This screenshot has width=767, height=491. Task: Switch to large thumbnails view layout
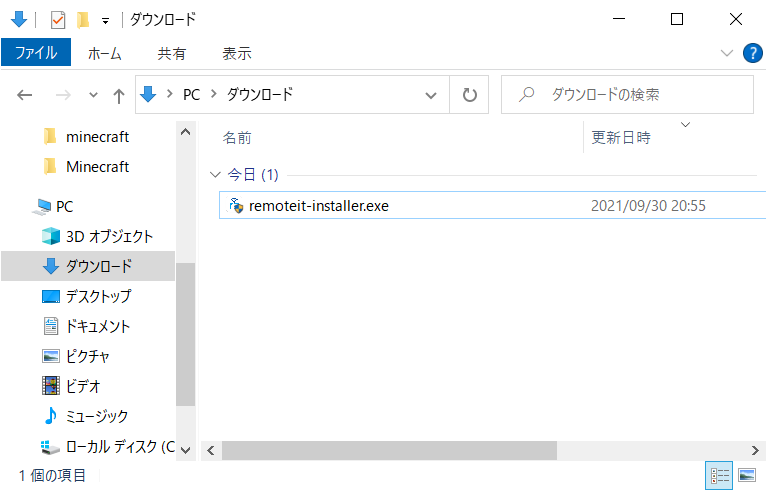[x=747, y=475]
